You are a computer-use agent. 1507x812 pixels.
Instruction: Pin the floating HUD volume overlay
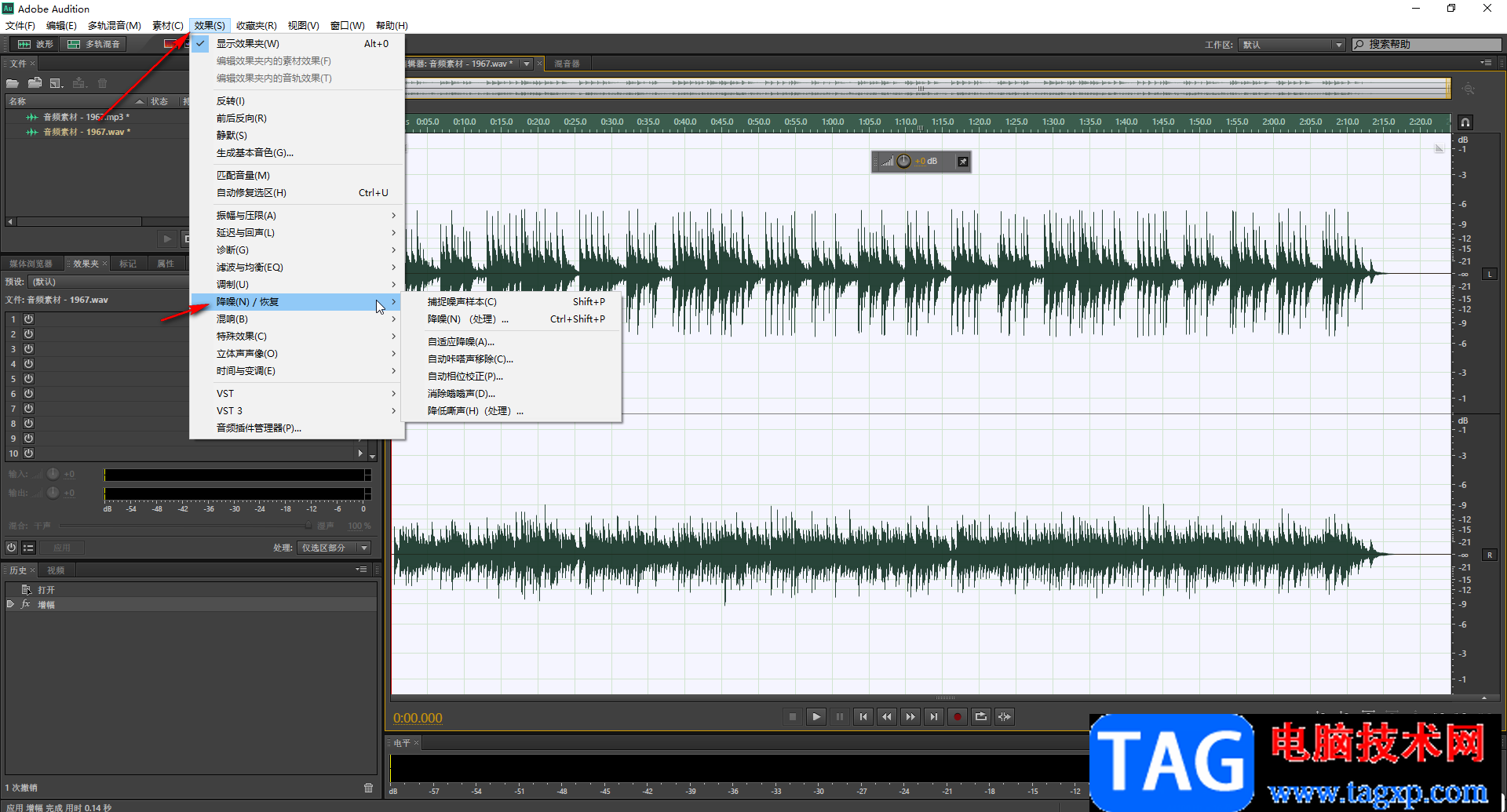pyautogui.click(x=963, y=162)
